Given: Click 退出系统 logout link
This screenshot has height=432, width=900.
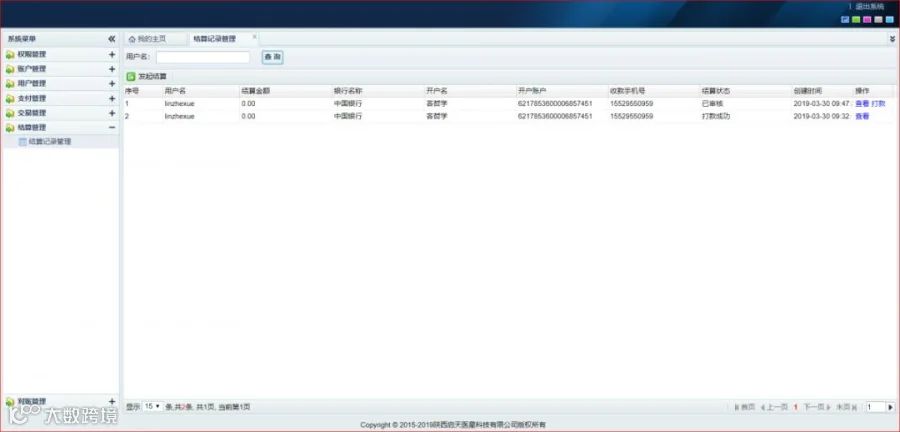Looking at the screenshot, I should (870, 6).
